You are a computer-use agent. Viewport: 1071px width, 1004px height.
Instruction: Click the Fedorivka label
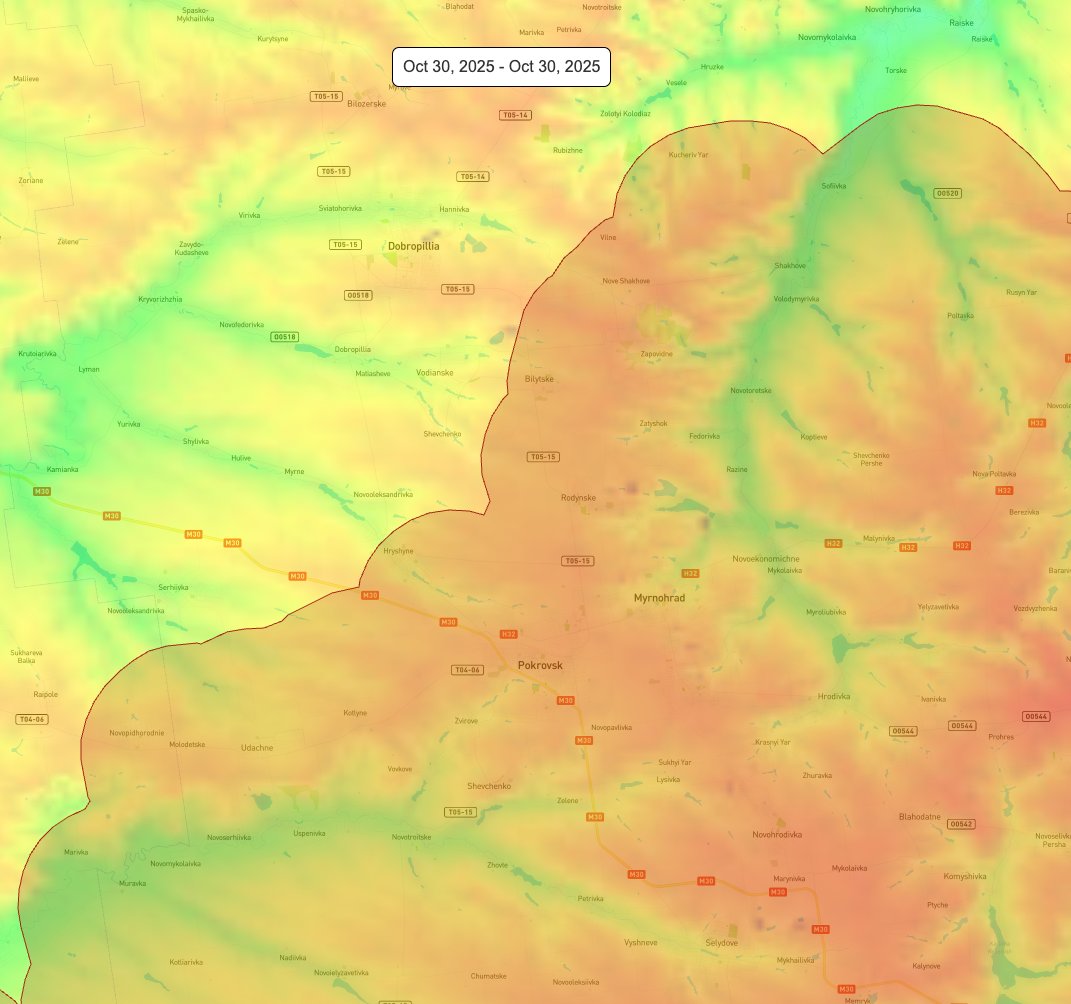[704, 436]
